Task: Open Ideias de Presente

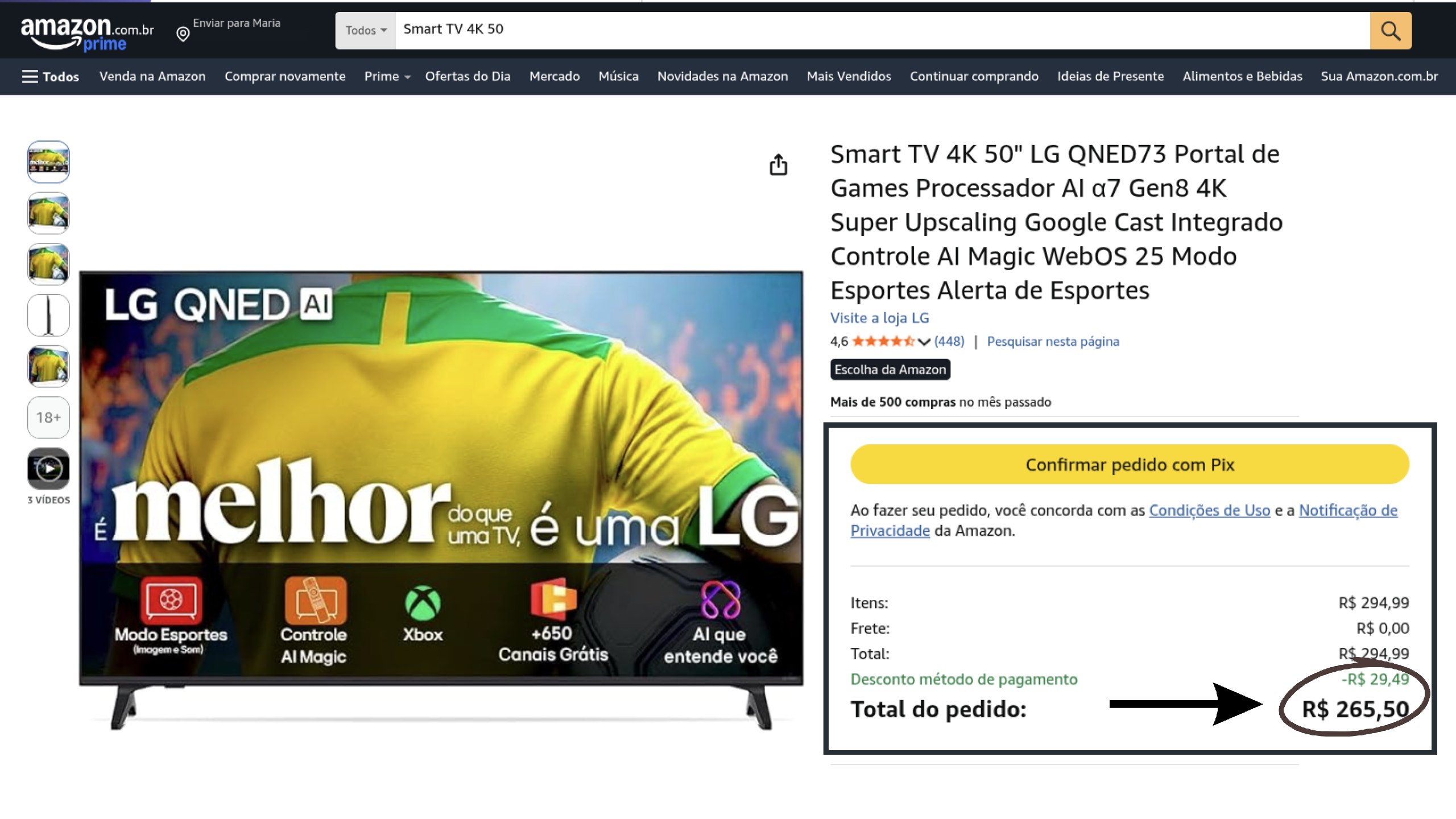Action: point(1110,76)
